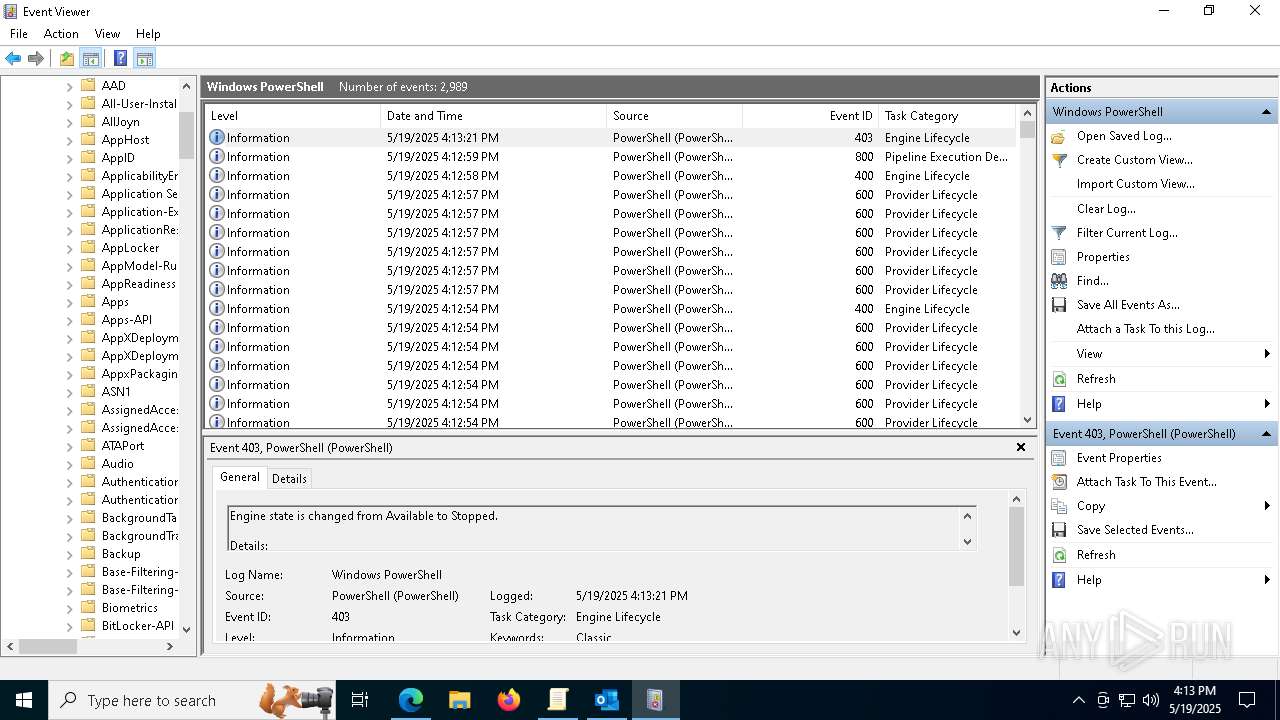1280x720 pixels.
Task: Collapse the Event 403 actions section
Action: click(1266, 434)
